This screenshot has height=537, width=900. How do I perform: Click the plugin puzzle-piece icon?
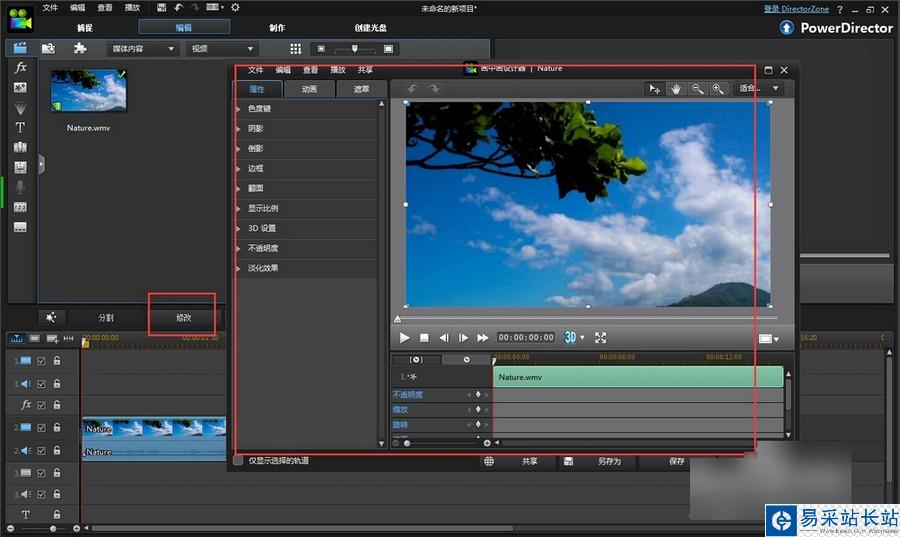tap(80, 48)
